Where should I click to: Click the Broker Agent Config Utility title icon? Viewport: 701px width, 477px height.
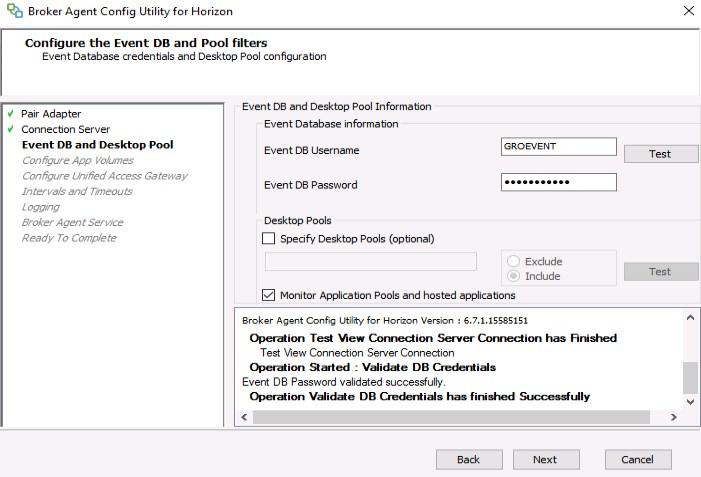coord(15,11)
